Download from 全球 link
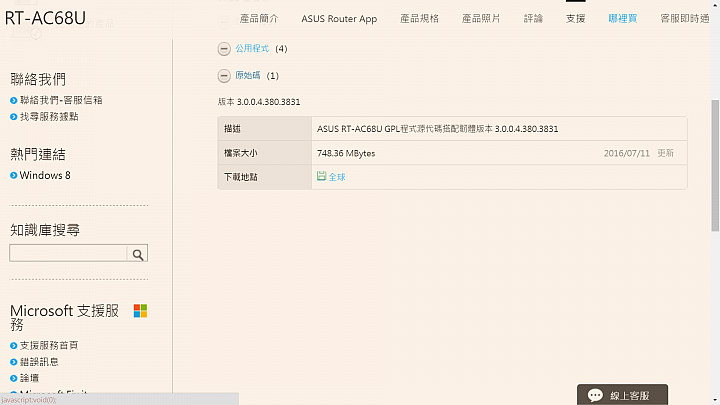Image resolution: width=720 pixels, height=405 pixels. (337, 177)
